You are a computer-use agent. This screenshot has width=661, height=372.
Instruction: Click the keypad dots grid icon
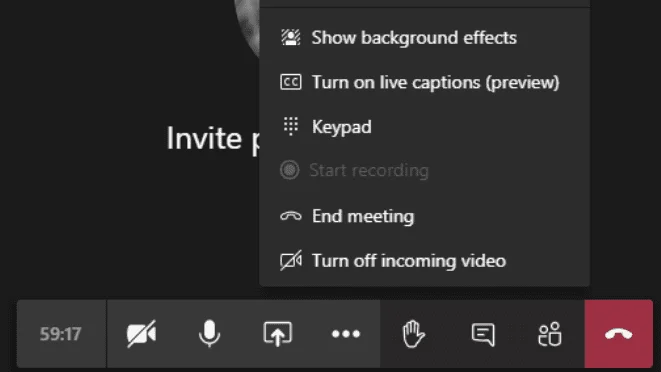tap(290, 126)
